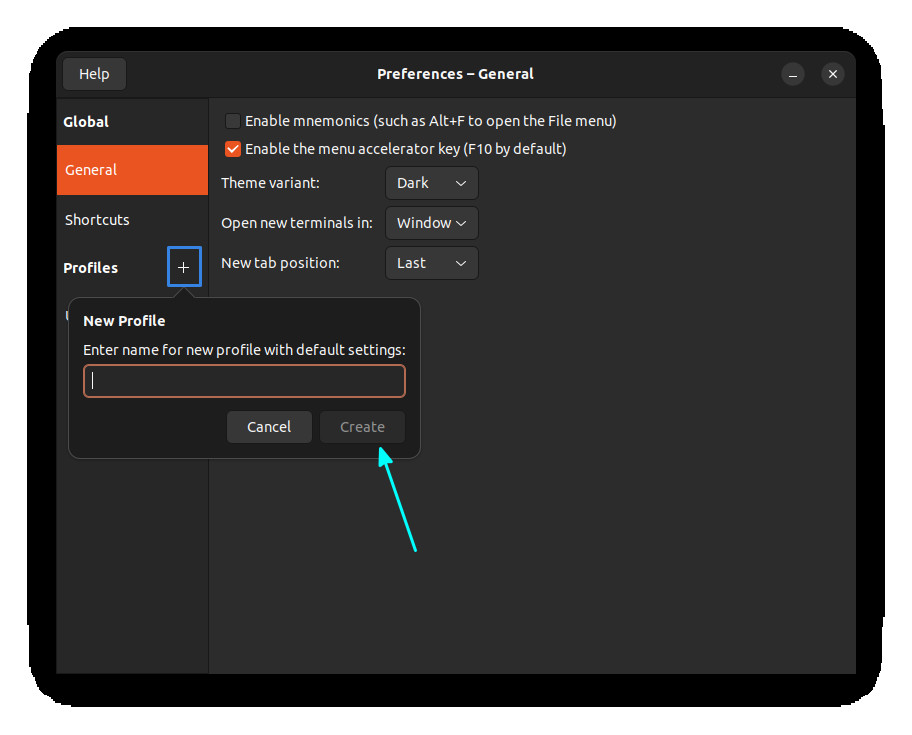The height and width of the screenshot is (735, 912).
Task: Click the Create button
Action: coord(362,426)
